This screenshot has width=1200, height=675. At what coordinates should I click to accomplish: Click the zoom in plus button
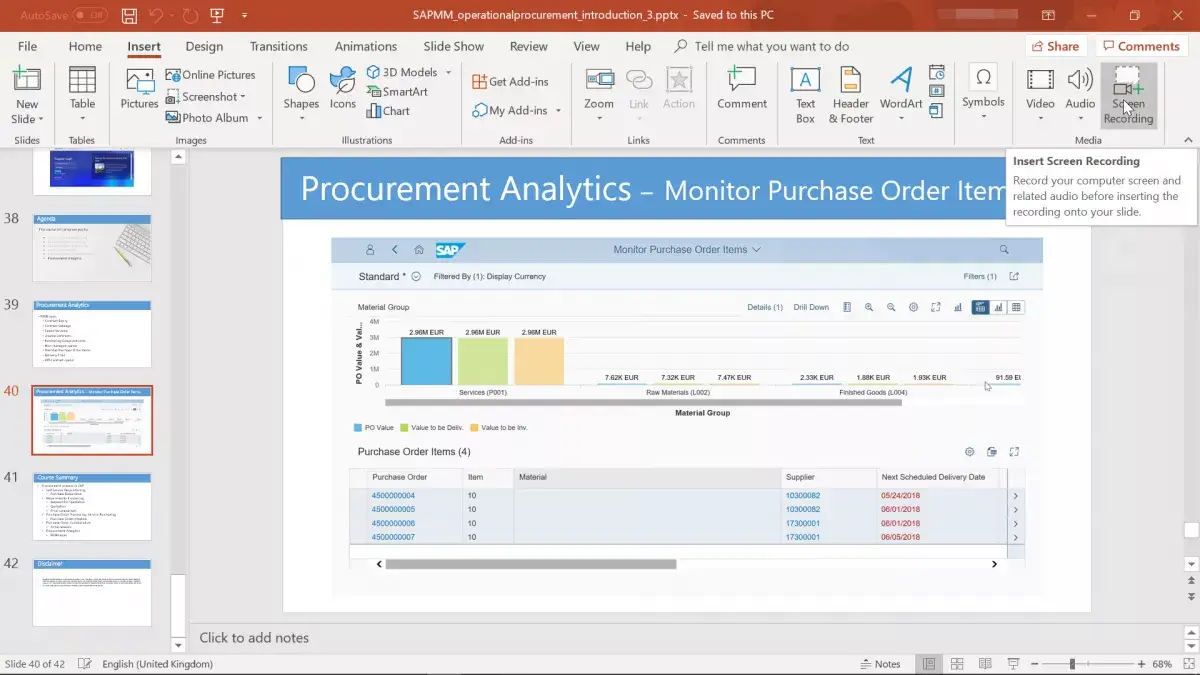[x=1141, y=664]
